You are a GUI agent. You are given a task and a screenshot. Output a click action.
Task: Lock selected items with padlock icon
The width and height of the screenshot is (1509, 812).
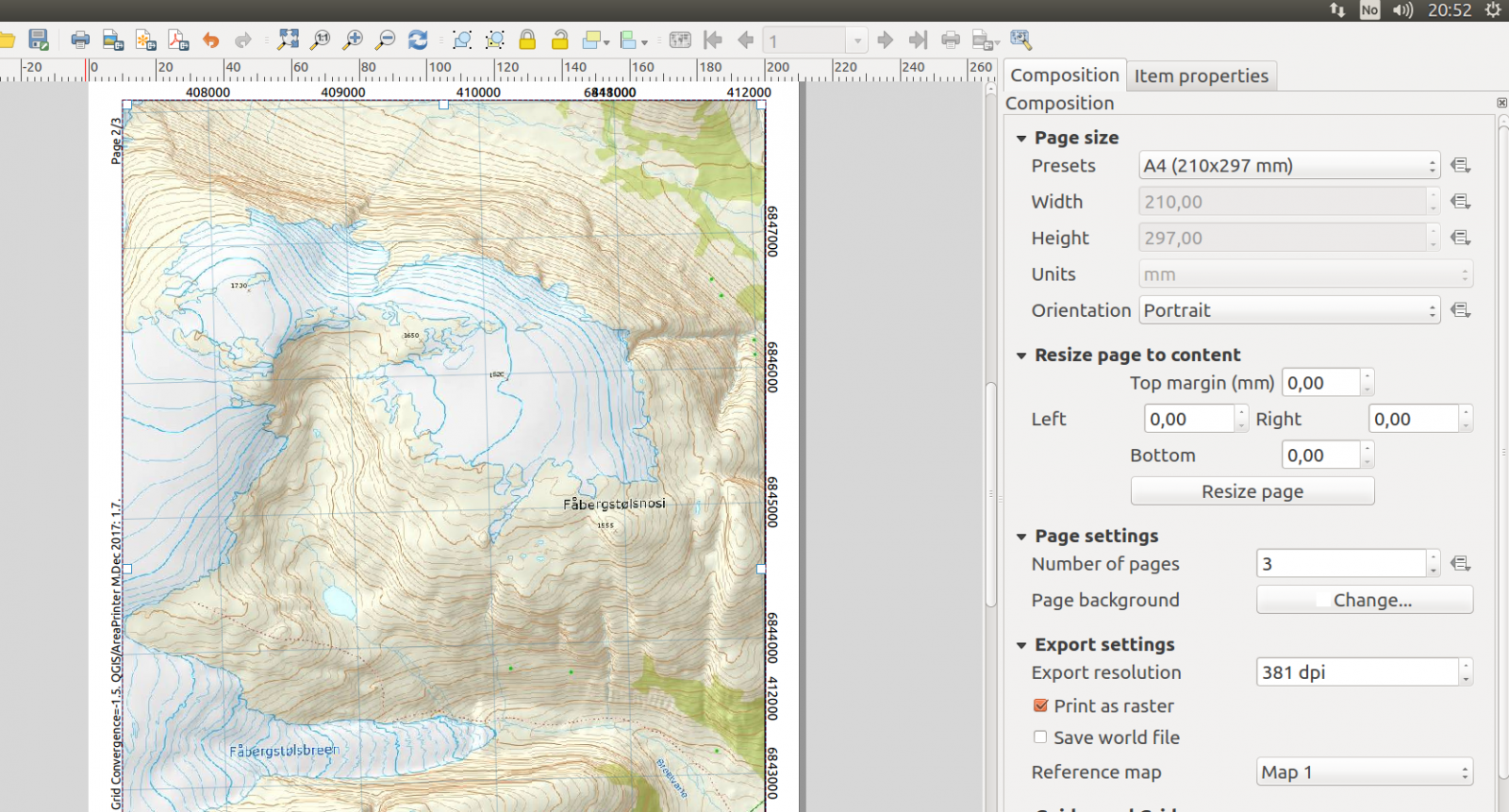(x=527, y=40)
